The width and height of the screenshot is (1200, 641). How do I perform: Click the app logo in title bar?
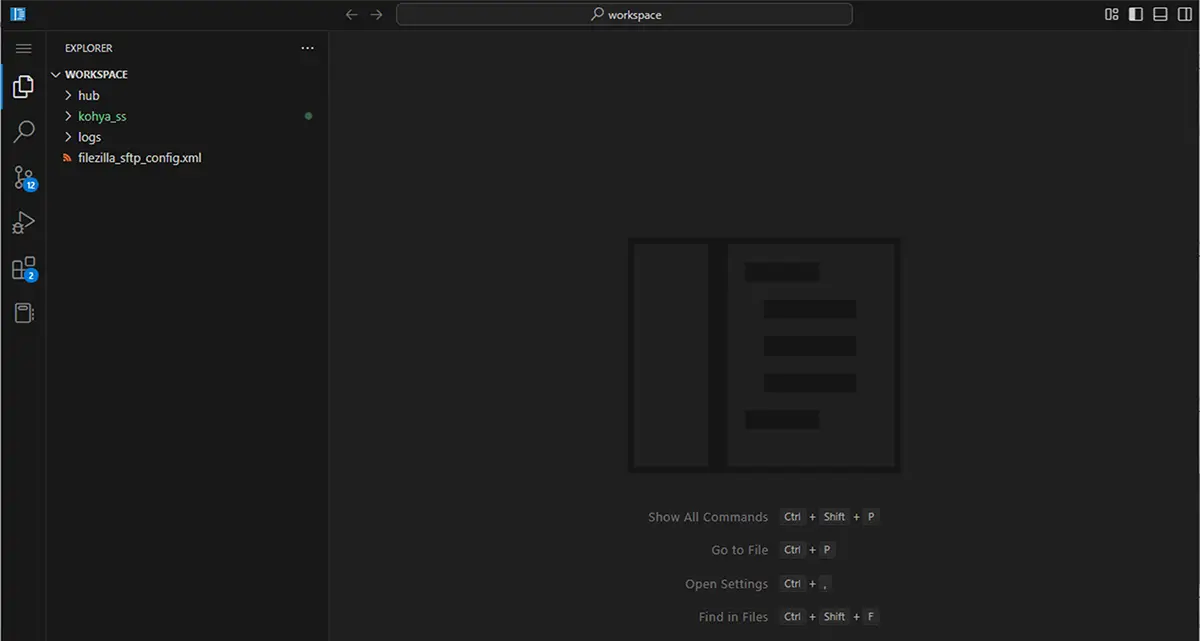point(17,14)
